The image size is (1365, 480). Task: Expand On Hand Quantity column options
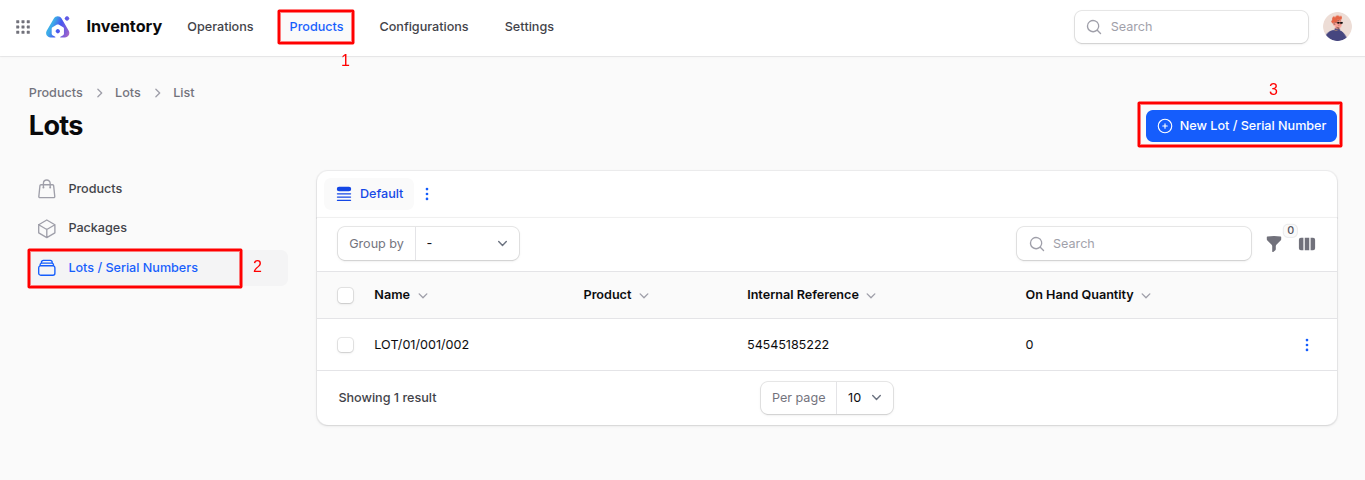[1146, 296]
